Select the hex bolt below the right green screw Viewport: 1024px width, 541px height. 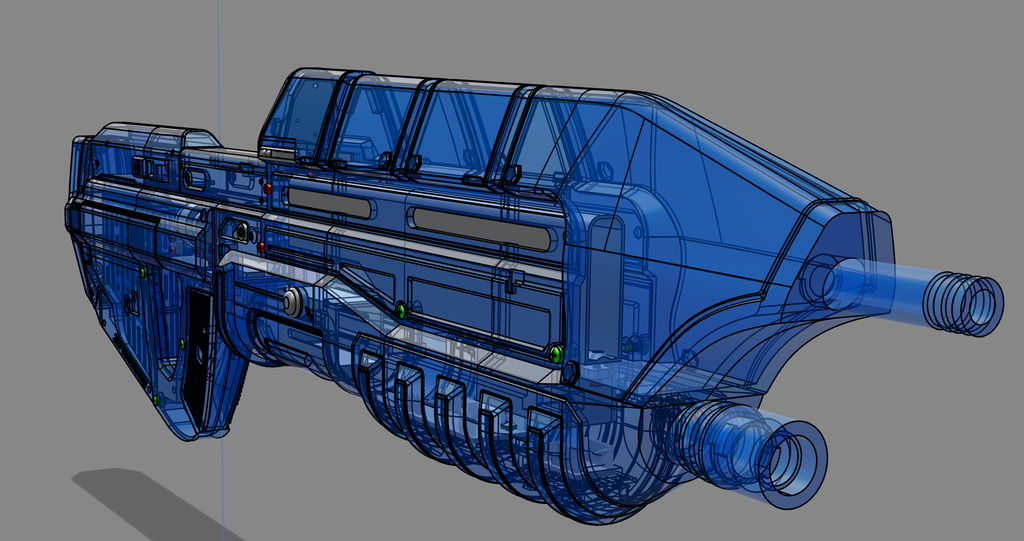[x=569, y=373]
